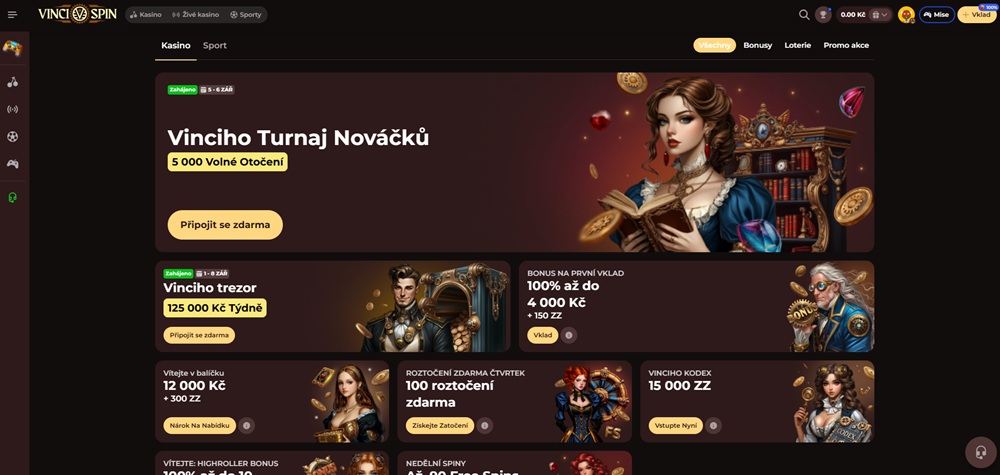Show info for the first deposit bonus
1000x475 pixels.
(569, 335)
